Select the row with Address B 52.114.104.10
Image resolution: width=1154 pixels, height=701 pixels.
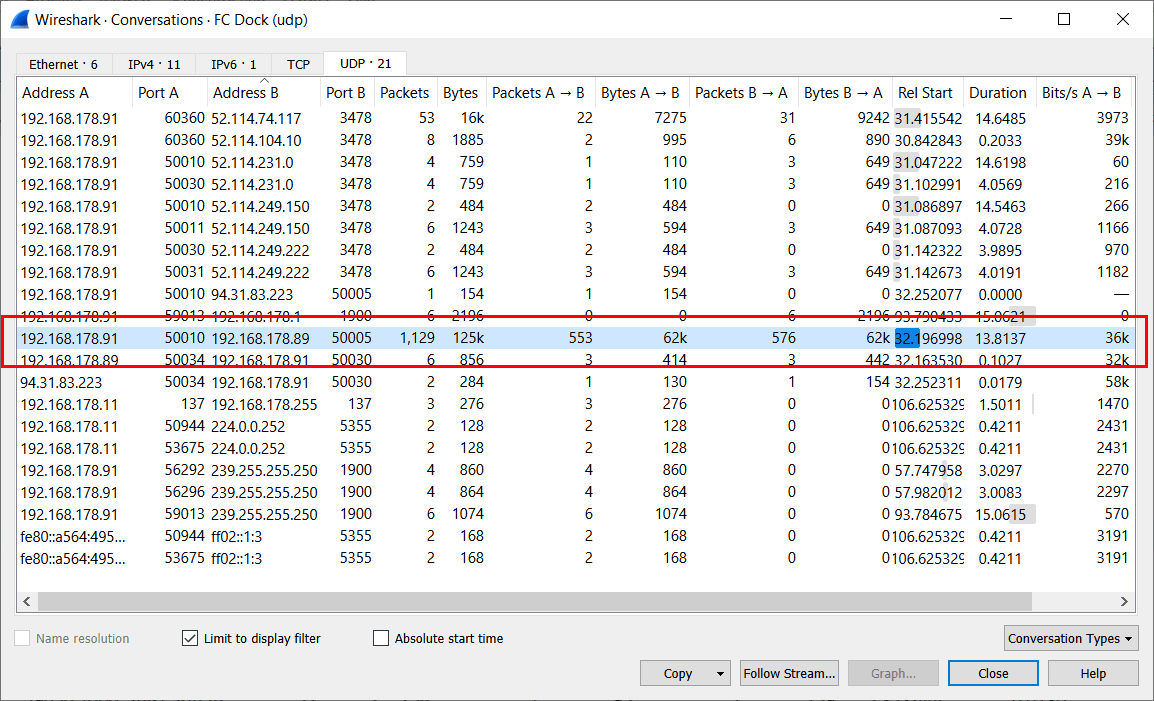[x=576, y=140]
